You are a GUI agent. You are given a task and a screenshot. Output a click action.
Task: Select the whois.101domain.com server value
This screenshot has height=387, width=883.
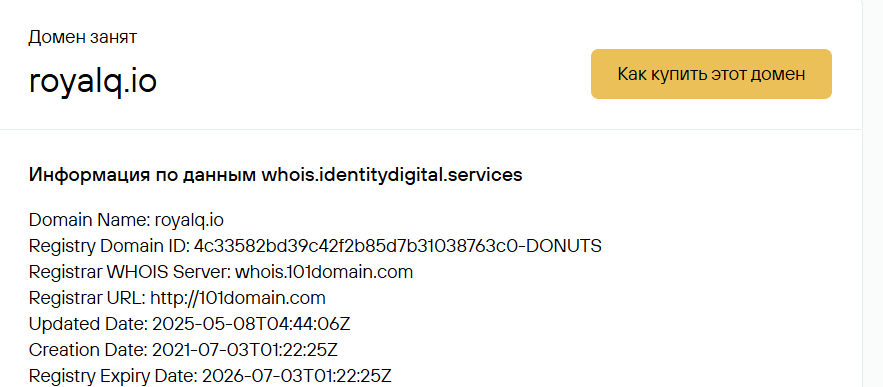pyautogui.click(x=324, y=272)
